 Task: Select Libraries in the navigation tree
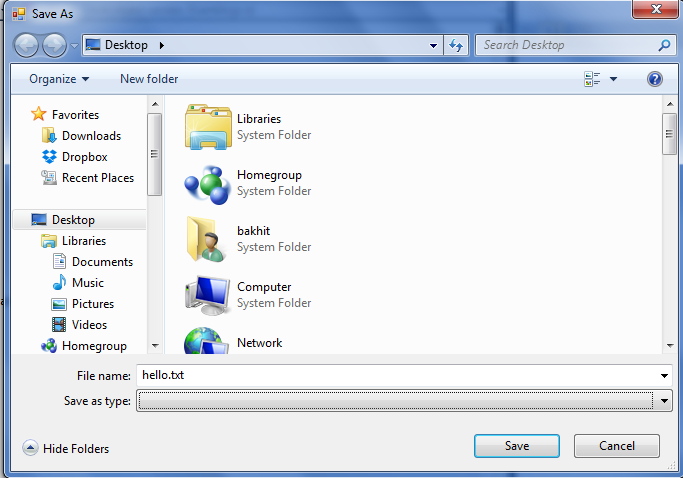84,241
